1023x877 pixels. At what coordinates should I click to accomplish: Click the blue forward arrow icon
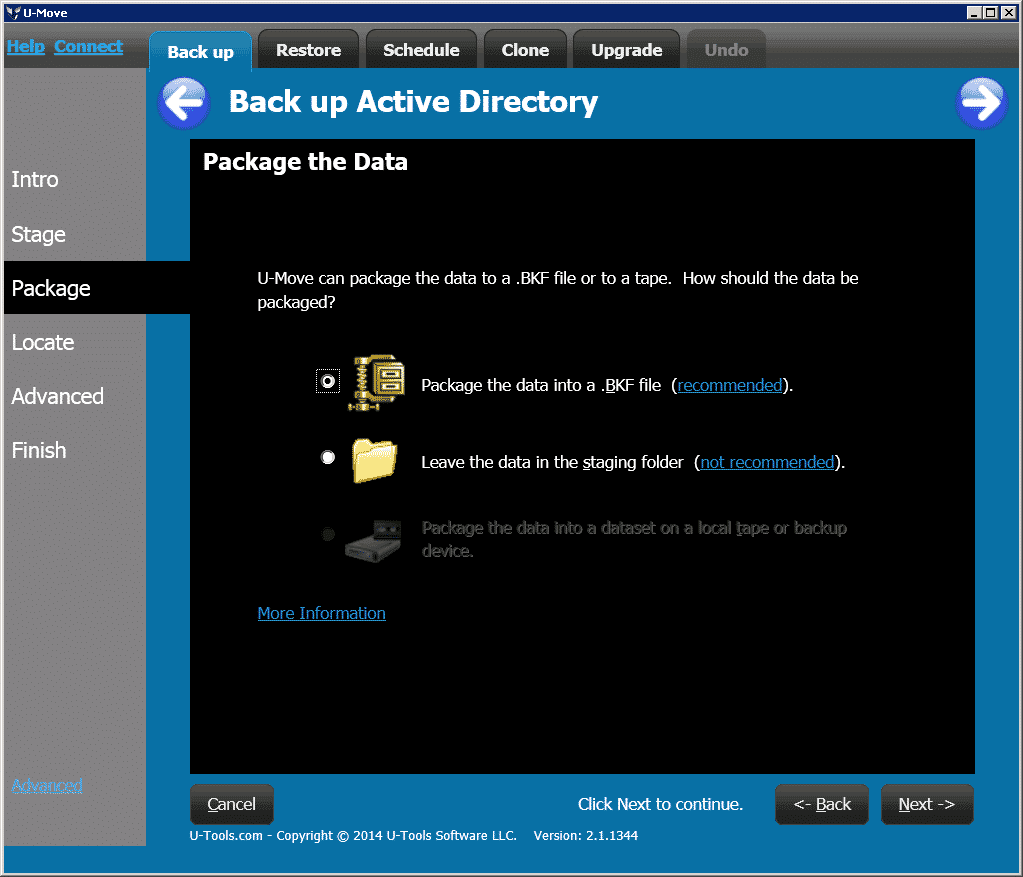click(x=981, y=102)
